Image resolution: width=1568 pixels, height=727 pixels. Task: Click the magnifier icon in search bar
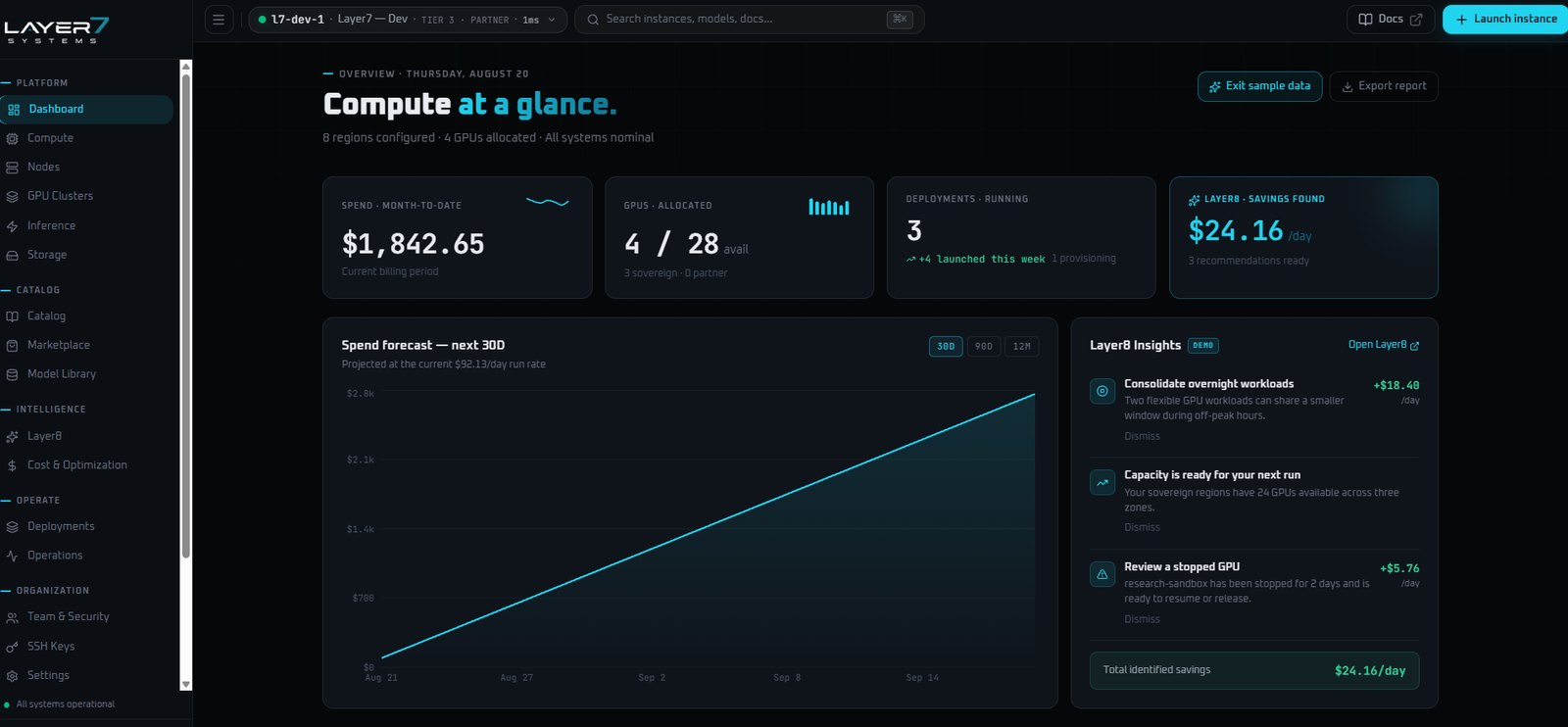(x=593, y=20)
